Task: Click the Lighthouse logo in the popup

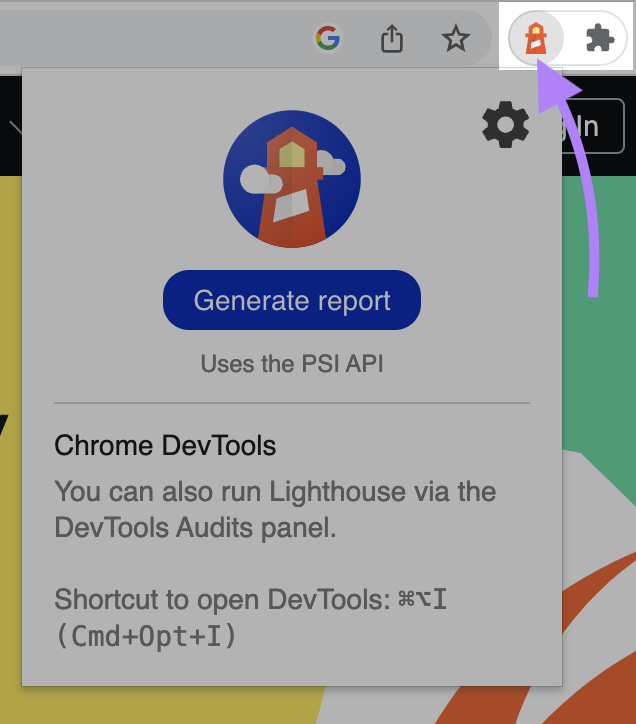Action: [x=291, y=177]
